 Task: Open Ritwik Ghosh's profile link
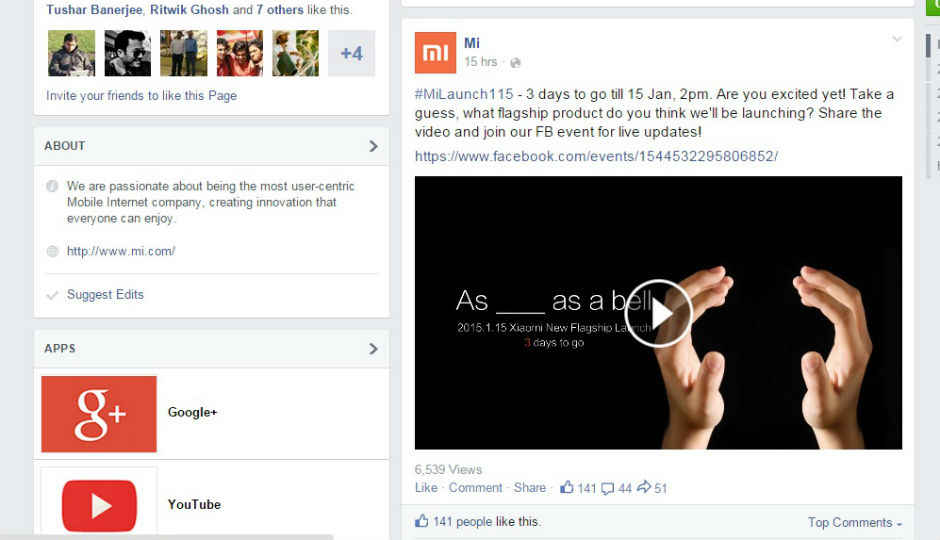(x=189, y=10)
